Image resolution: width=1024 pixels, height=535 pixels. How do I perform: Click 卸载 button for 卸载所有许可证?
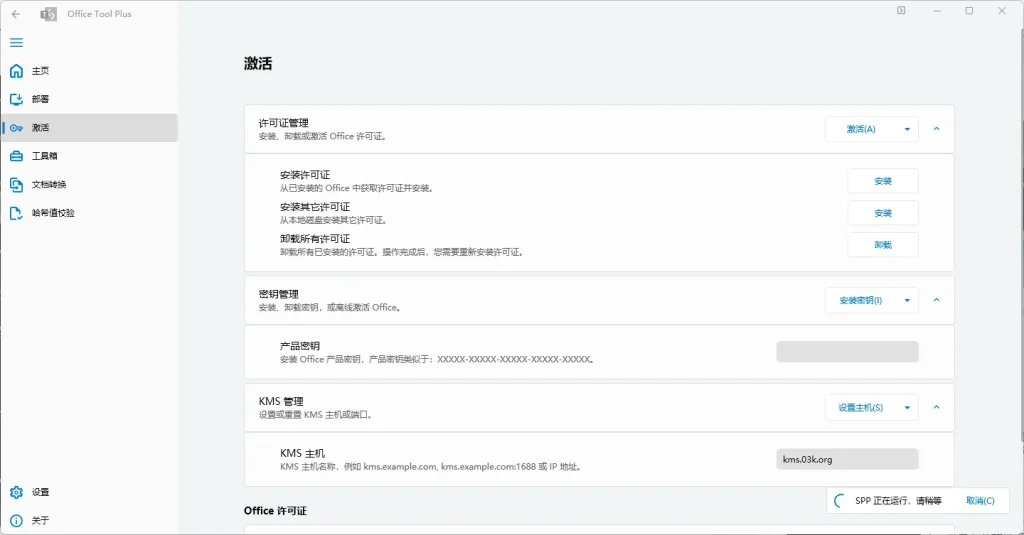[883, 245]
